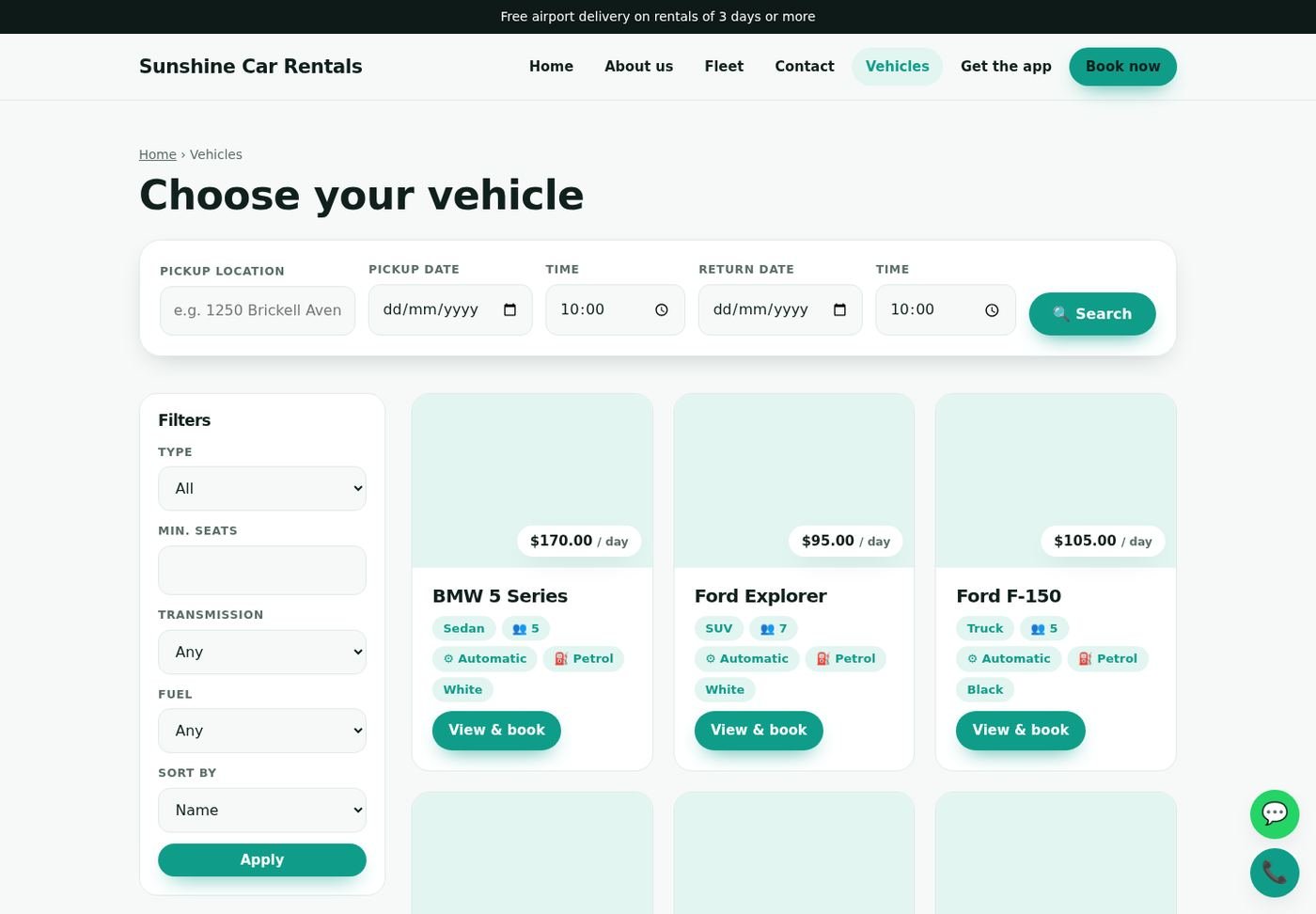
Task: Click the pickup time clock icon
Action: 662,310
